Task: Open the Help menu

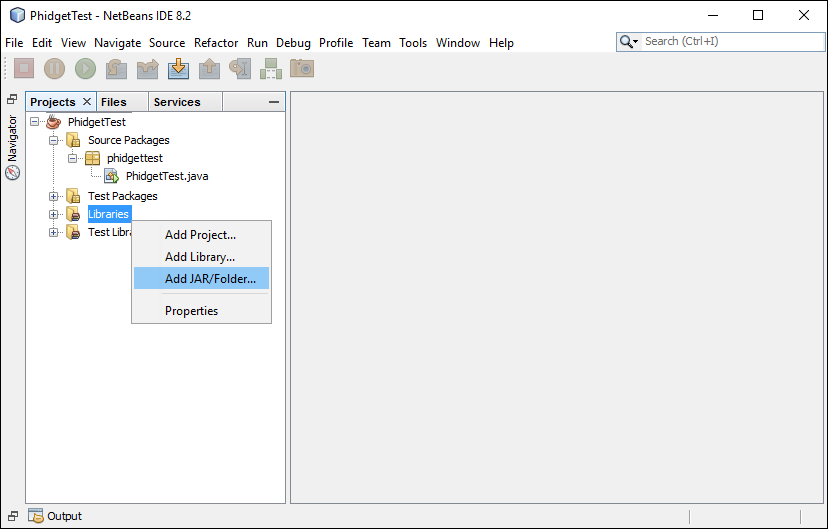Action: click(501, 43)
